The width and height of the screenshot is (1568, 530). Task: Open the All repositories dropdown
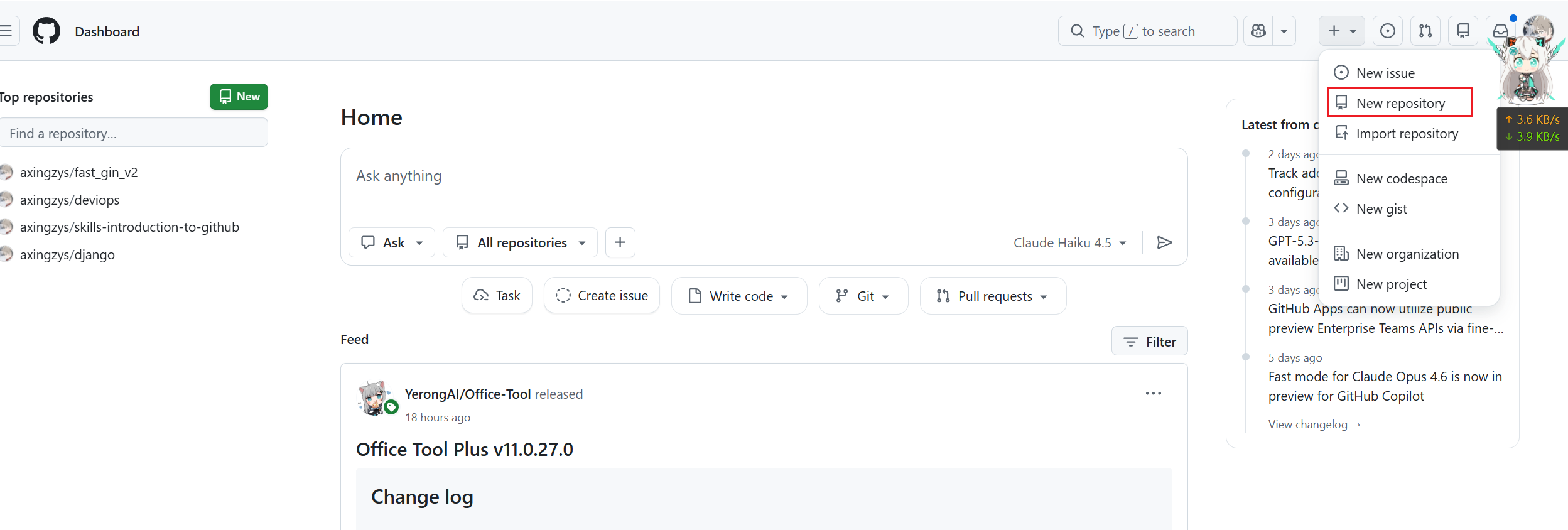pos(520,242)
